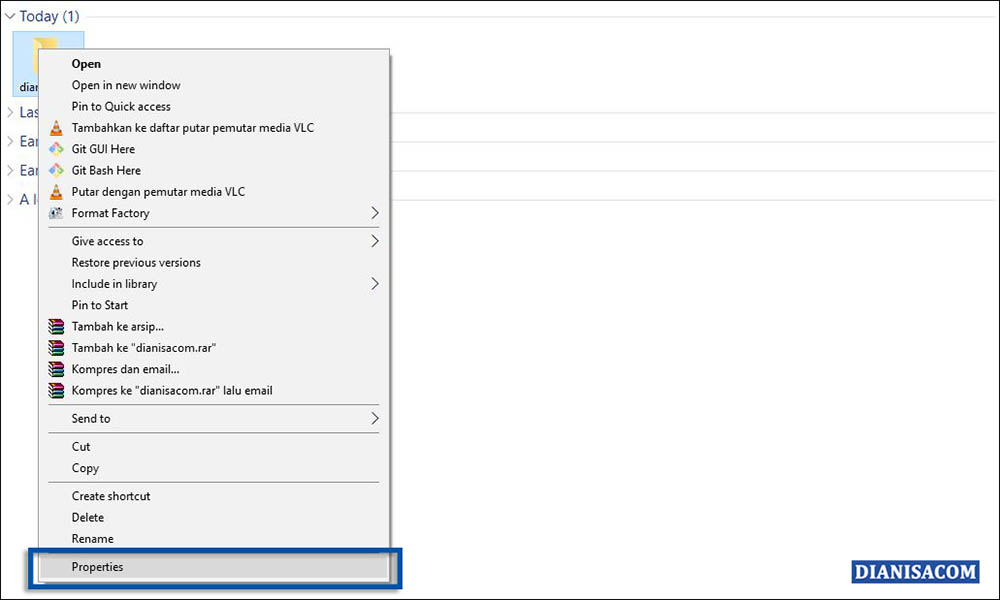Click the VLC cone beside 'Putar dengan pemutar media VLC'
1000x600 pixels.
[55, 192]
